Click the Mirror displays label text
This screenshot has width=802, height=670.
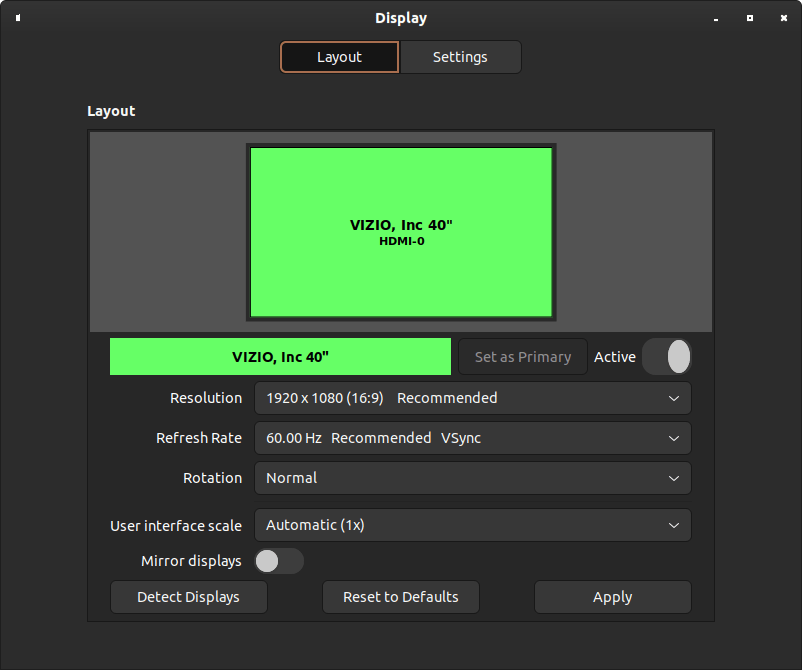(x=191, y=561)
